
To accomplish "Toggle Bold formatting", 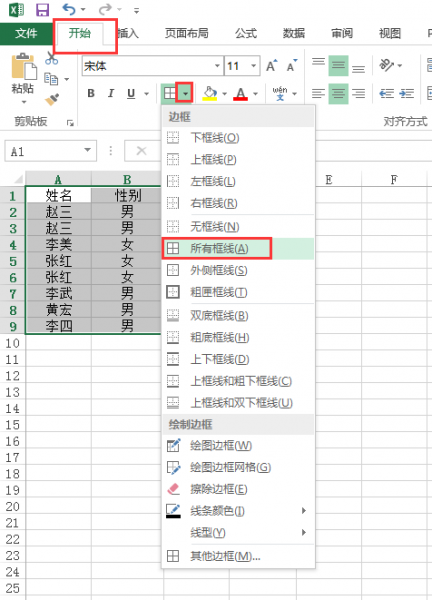I will [91, 93].
